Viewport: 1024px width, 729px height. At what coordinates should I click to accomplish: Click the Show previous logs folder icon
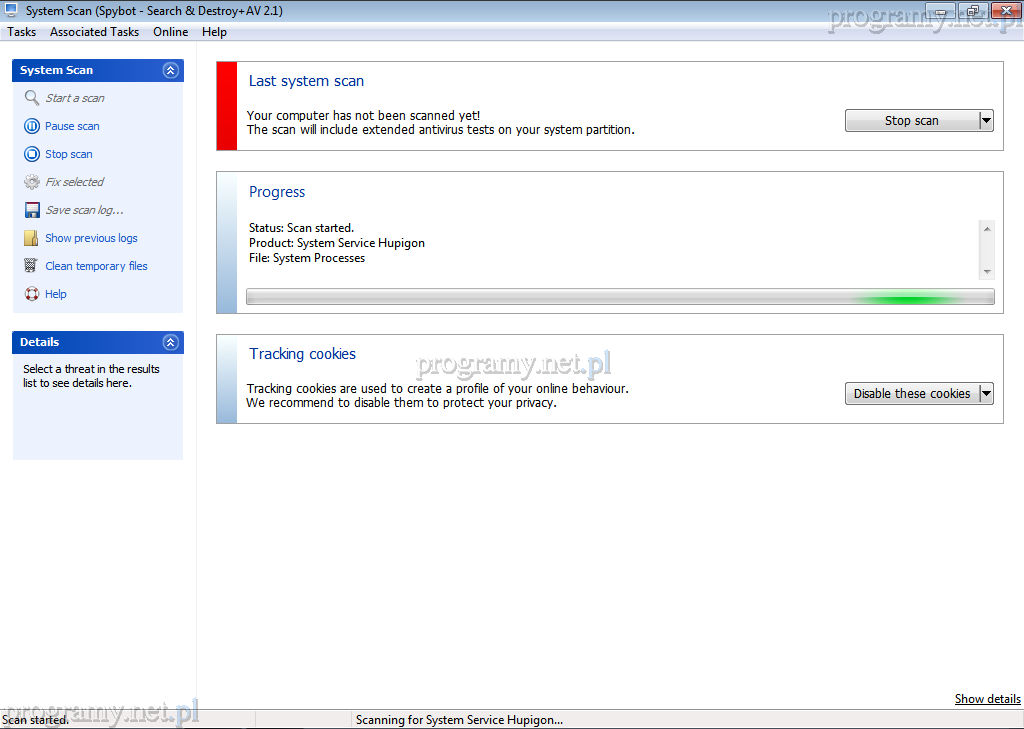tap(32, 238)
